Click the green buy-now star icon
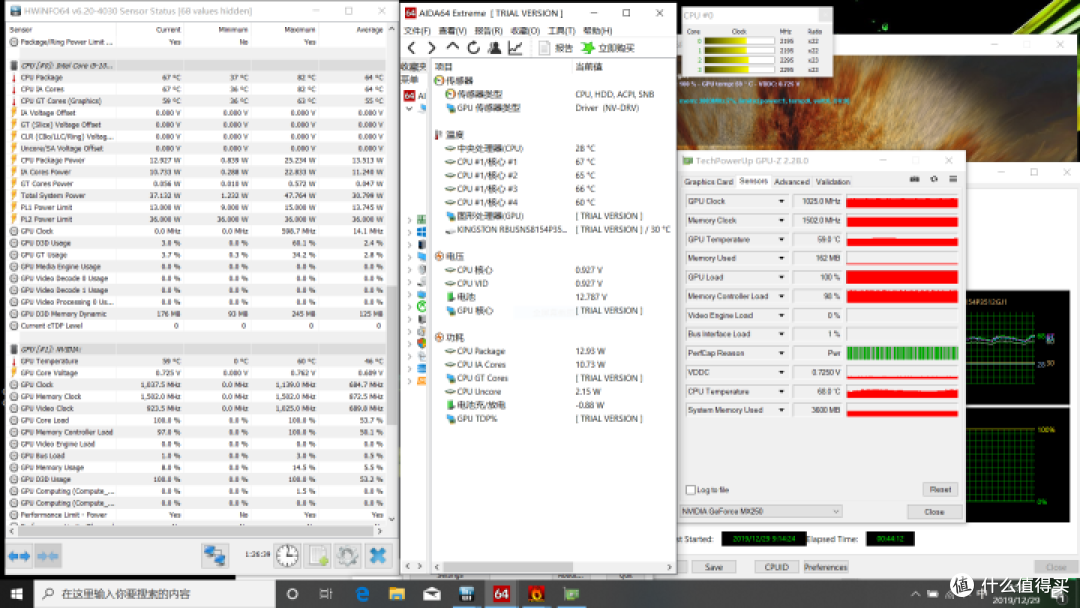The height and width of the screenshot is (608, 1080). tap(588, 48)
